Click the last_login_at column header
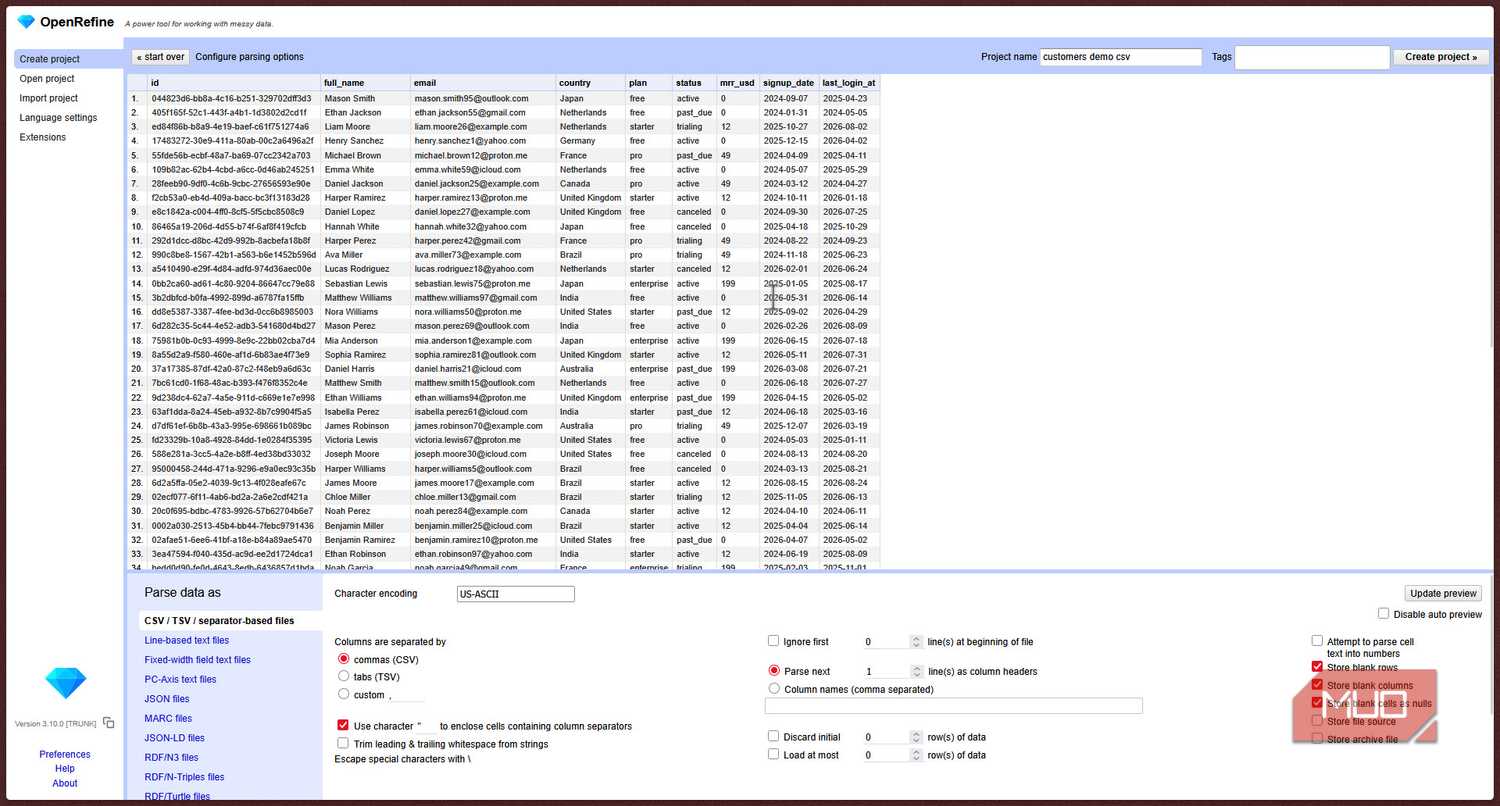The width and height of the screenshot is (1500, 806). tap(849, 83)
